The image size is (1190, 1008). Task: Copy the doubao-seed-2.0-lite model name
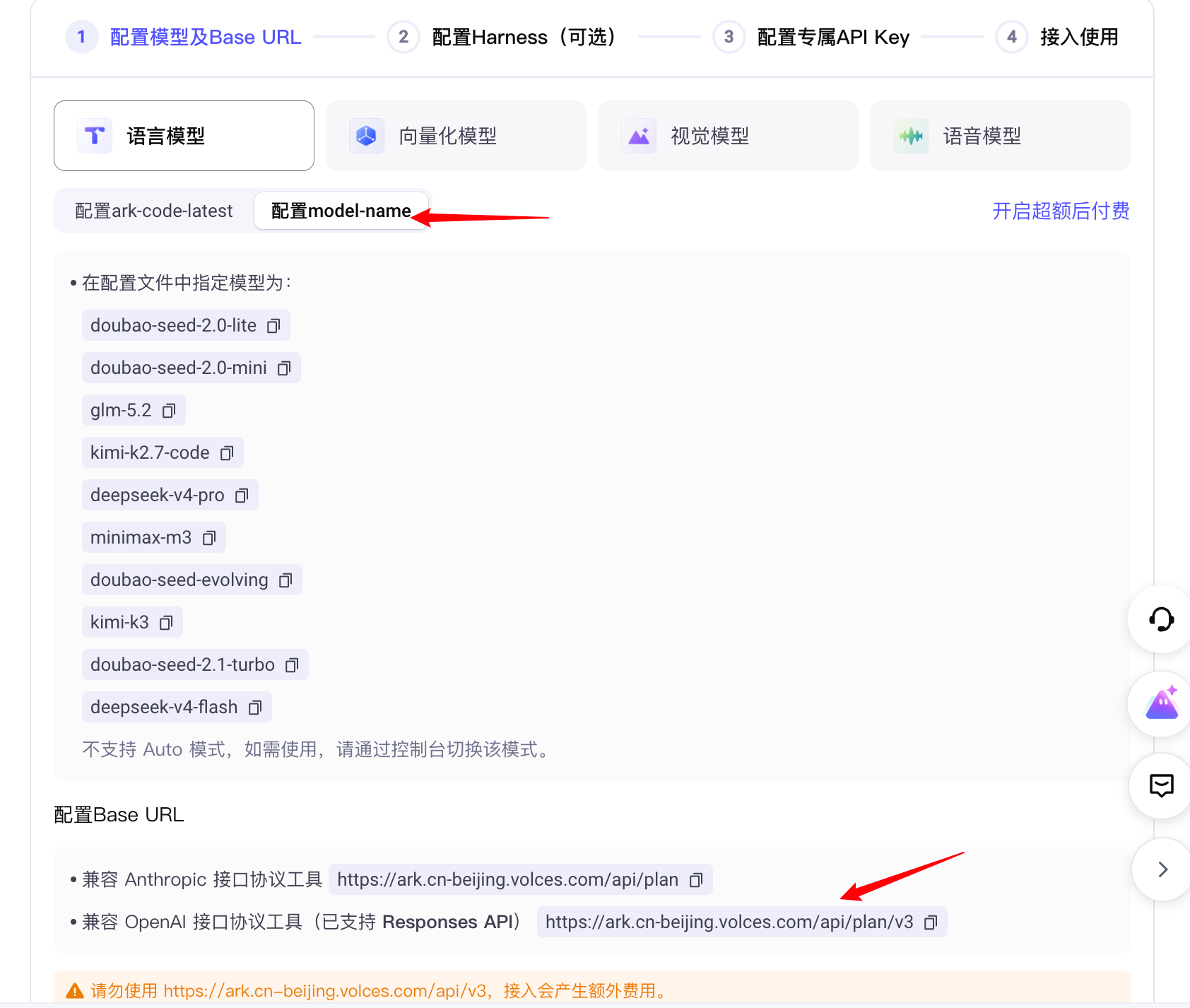(x=273, y=326)
